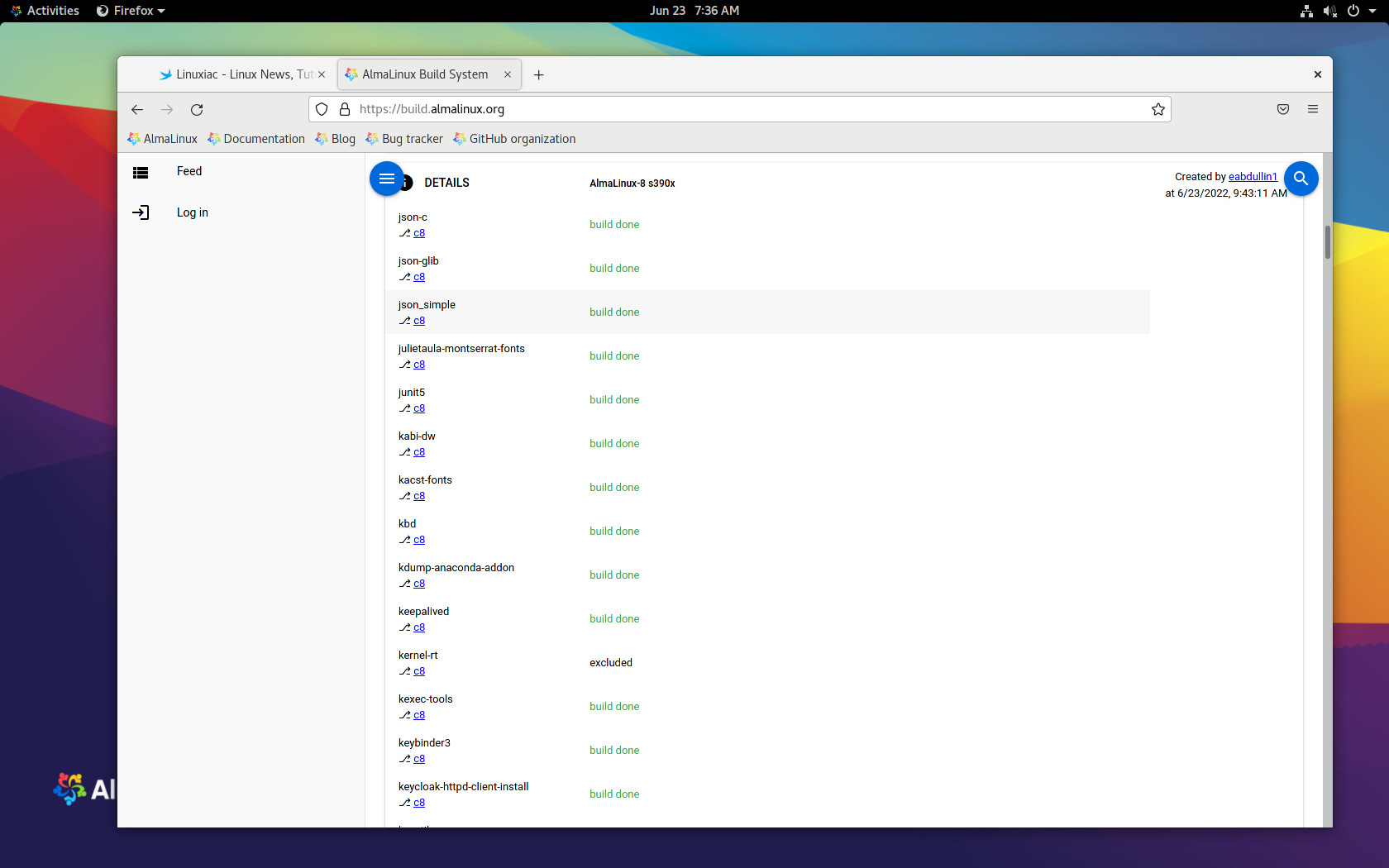The width and height of the screenshot is (1389, 868).
Task: Click excluded status for kernel-rt
Action: [x=611, y=663]
